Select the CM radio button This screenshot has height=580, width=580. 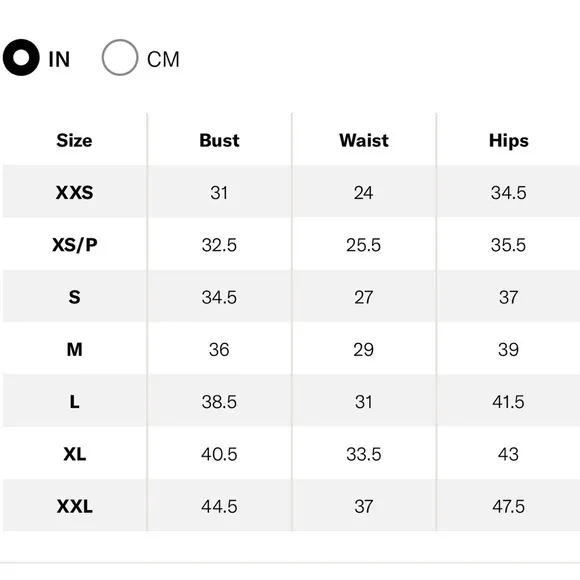[x=120, y=58]
